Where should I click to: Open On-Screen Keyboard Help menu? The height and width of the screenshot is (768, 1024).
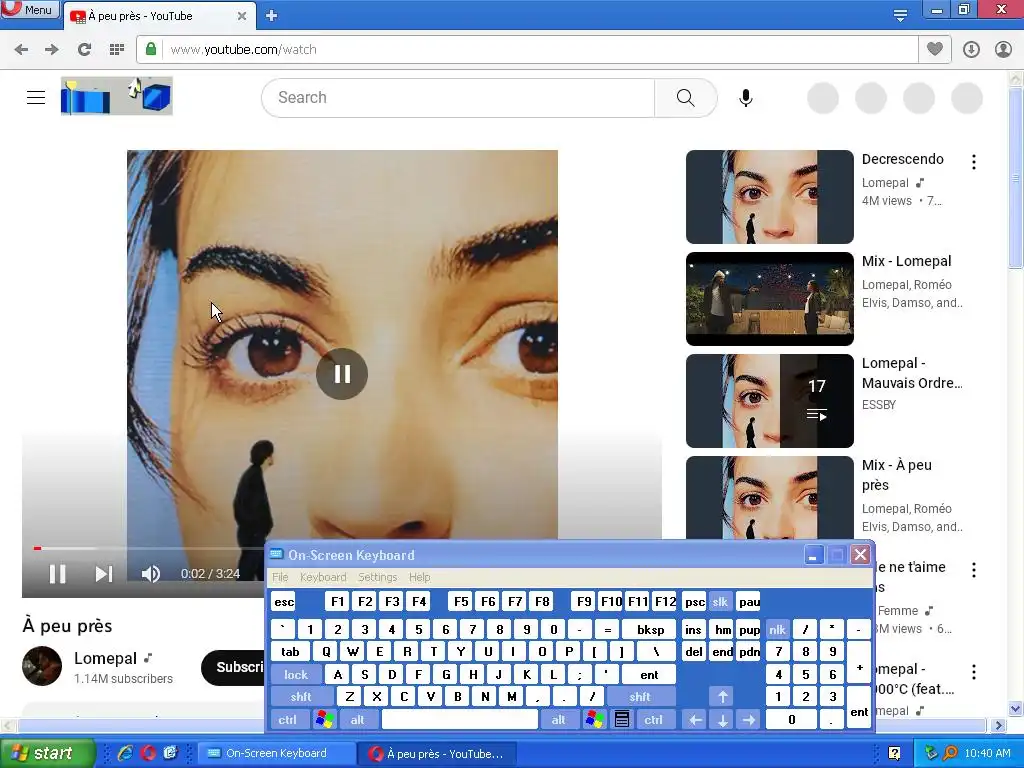[x=419, y=577]
